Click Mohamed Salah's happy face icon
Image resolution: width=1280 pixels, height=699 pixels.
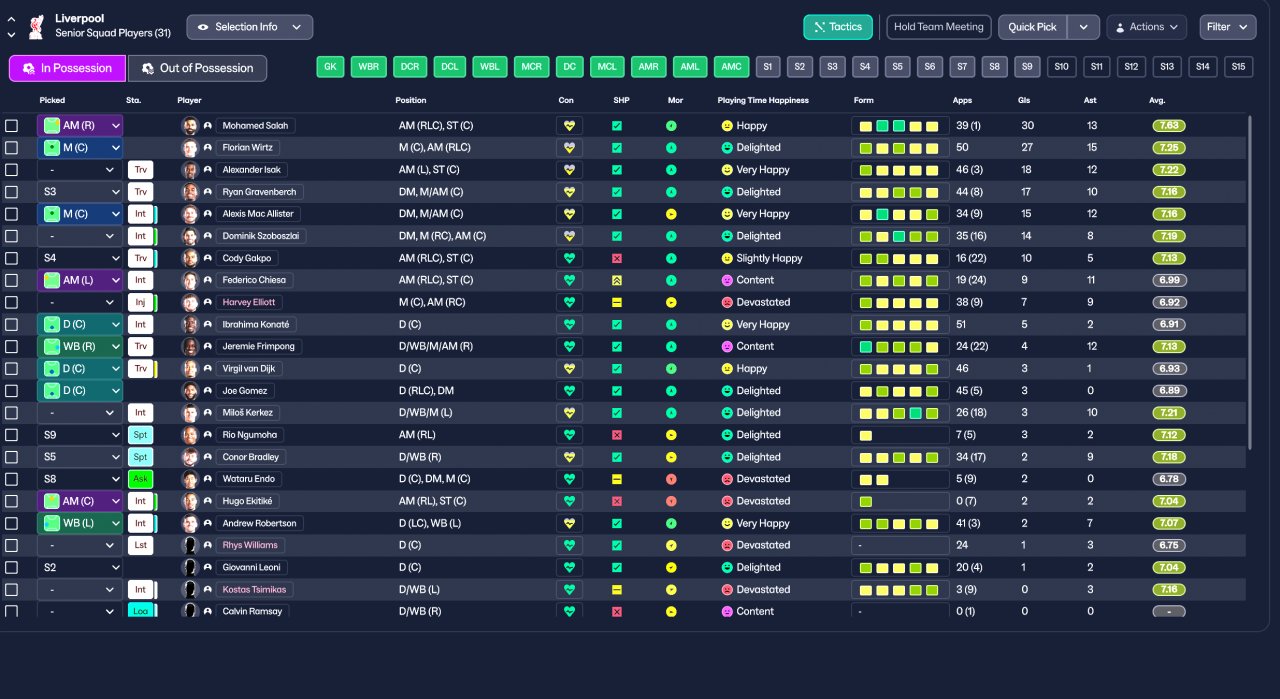pos(727,126)
